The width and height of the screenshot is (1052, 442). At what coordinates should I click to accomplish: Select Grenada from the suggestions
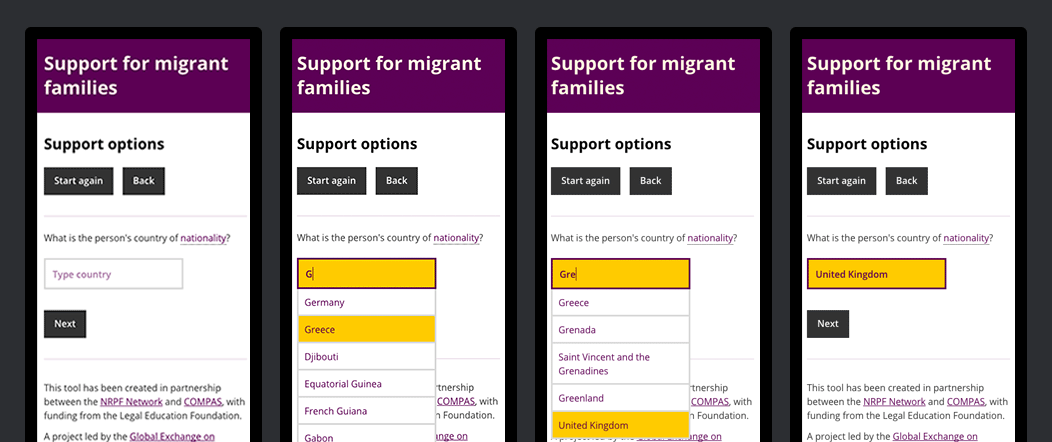click(x=620, y=329)
